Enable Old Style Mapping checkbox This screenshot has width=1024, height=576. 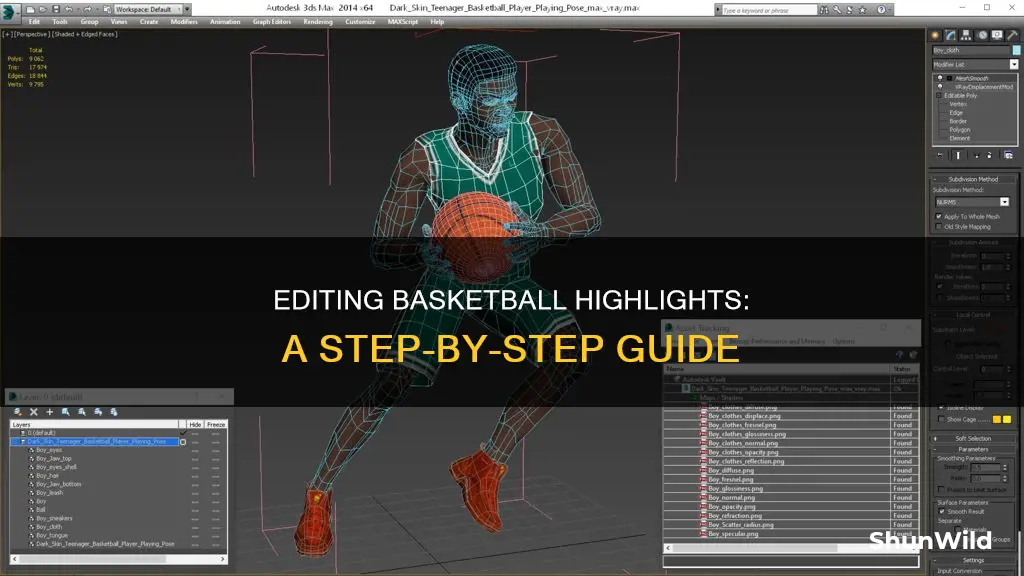point(939,227)
